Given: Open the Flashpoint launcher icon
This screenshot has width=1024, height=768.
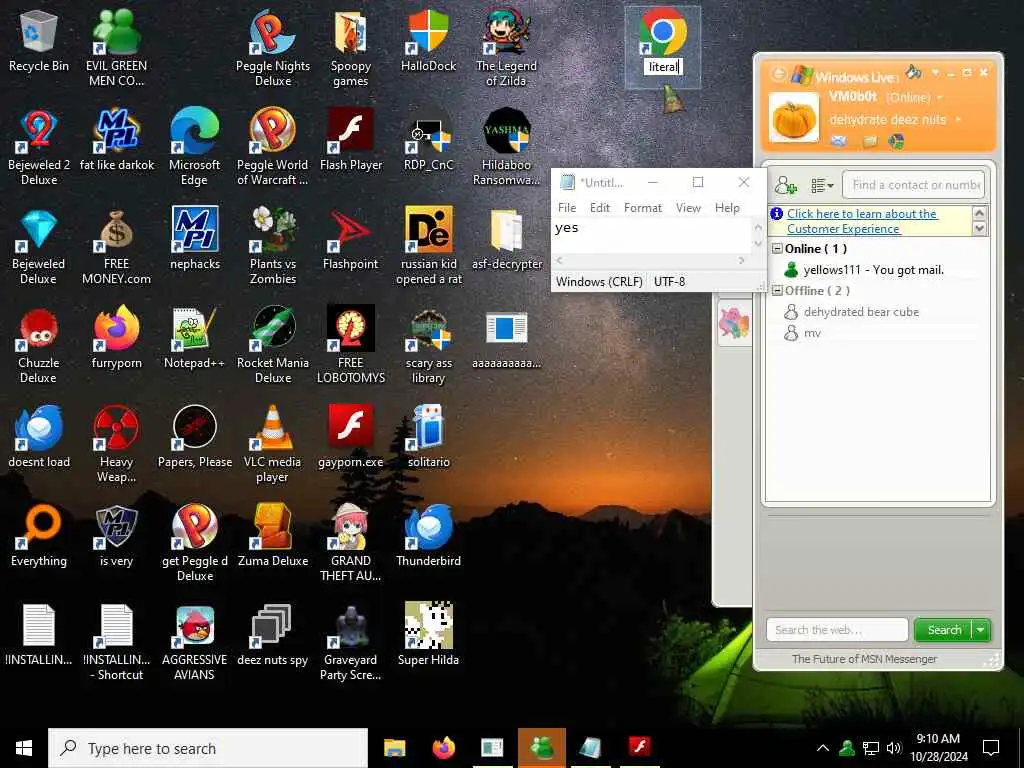Looking at the screenshot, I should [x=351, y=239].
